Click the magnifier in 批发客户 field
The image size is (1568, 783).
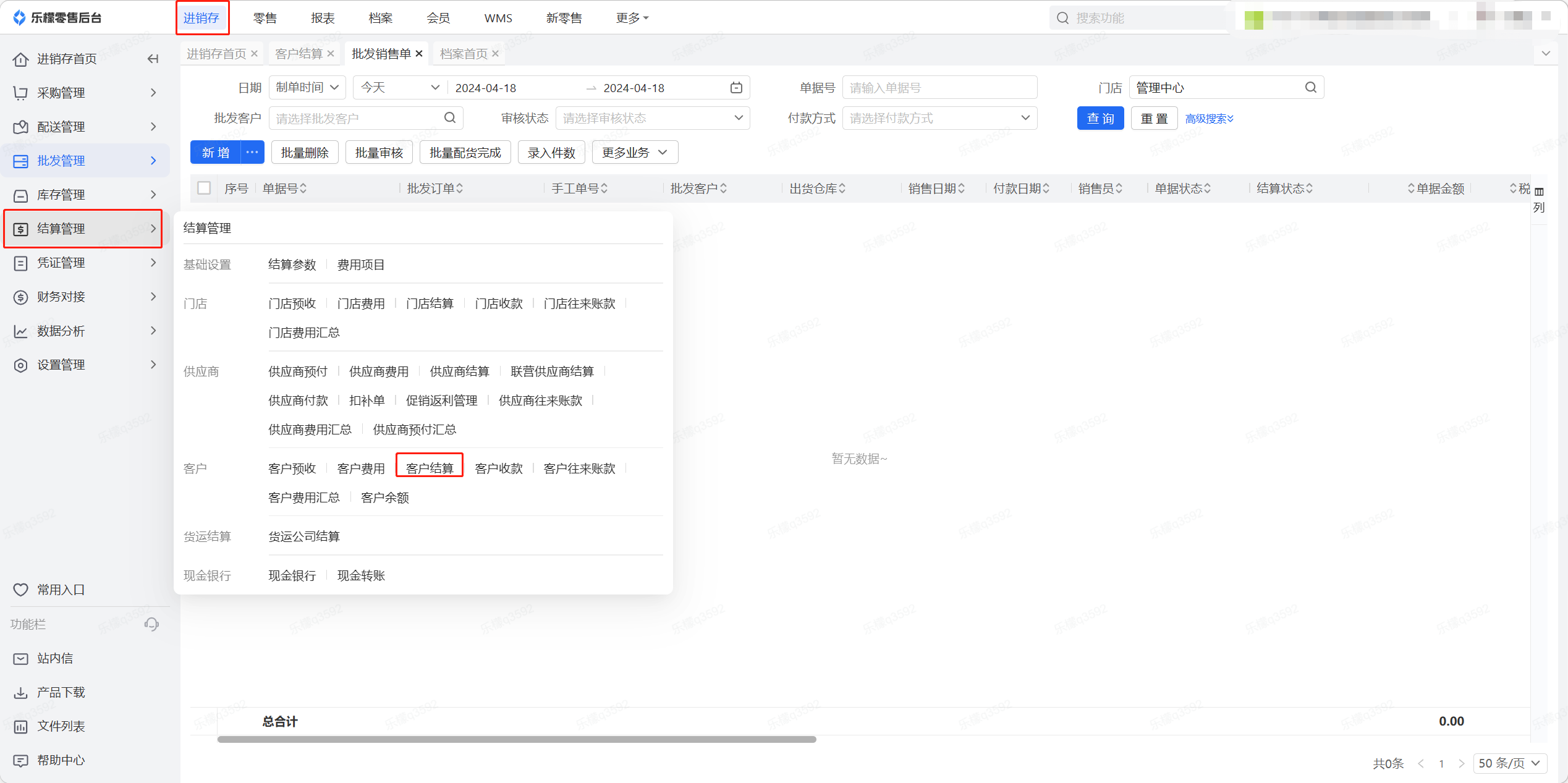(x=450, y=117)
